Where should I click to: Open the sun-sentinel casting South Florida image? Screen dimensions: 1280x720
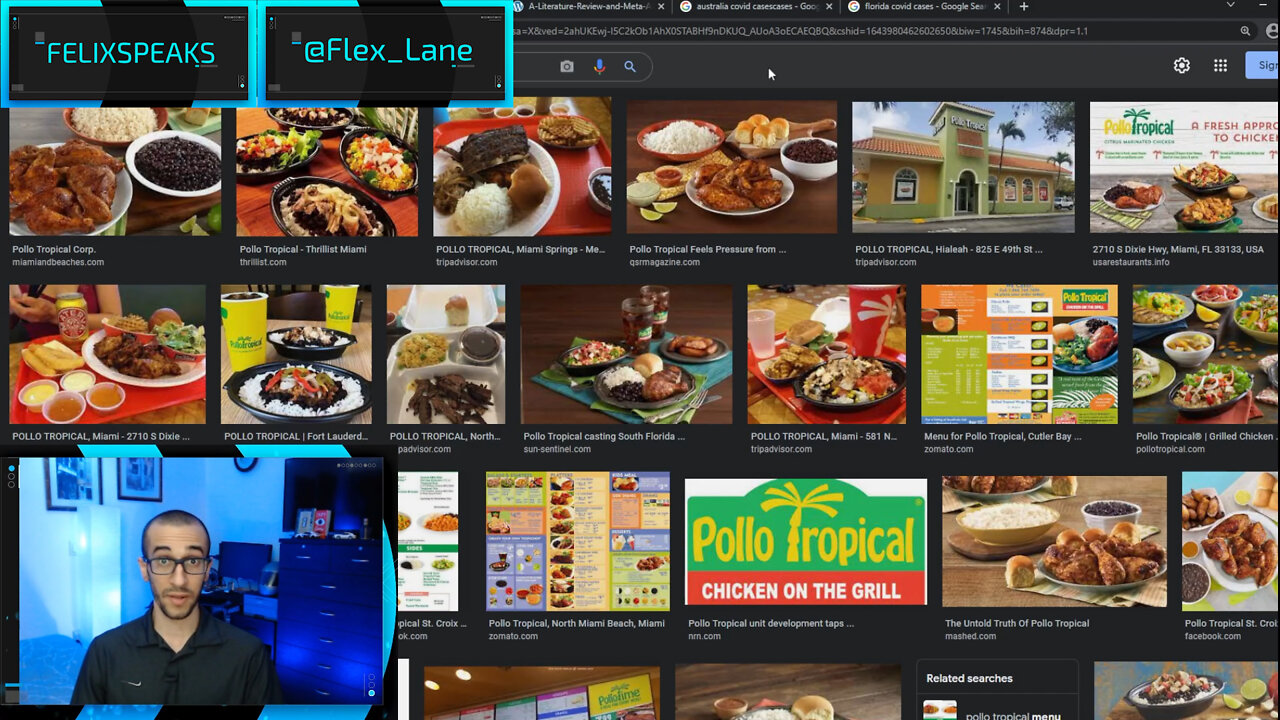coord(626,354)
